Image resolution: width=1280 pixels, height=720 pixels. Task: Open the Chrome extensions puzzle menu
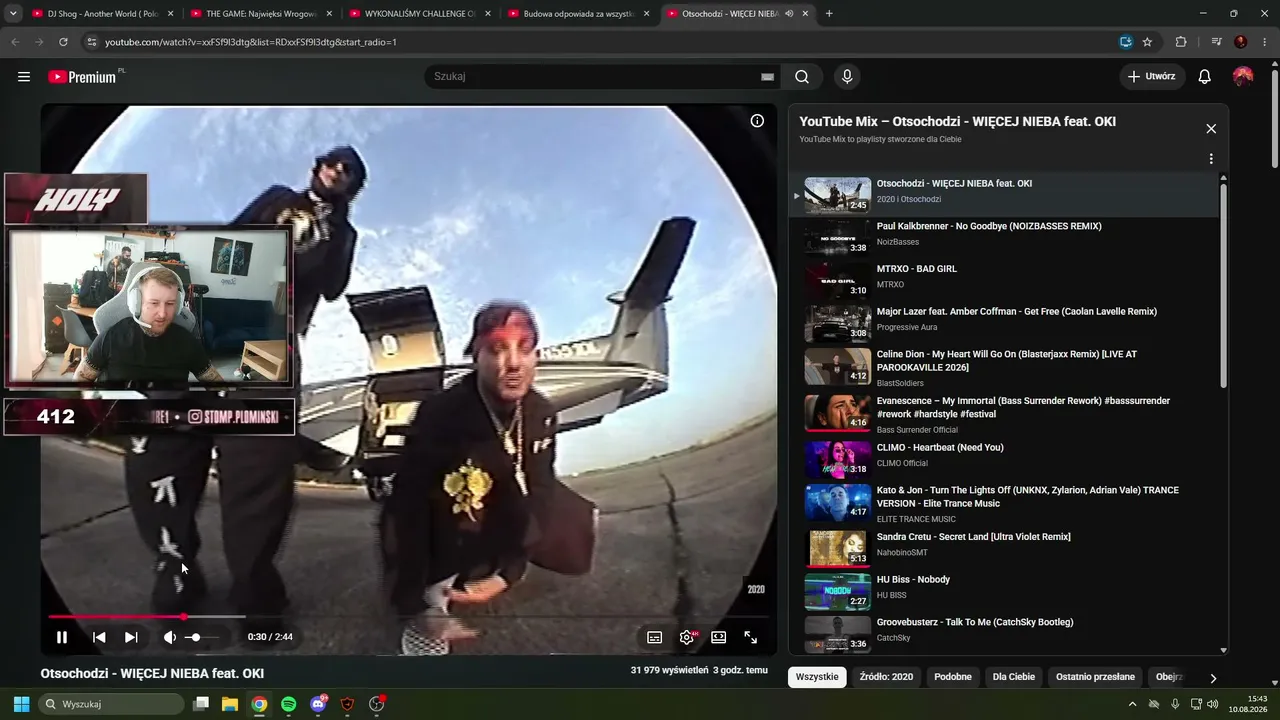pyautogui.click(x=1181, y=42)
